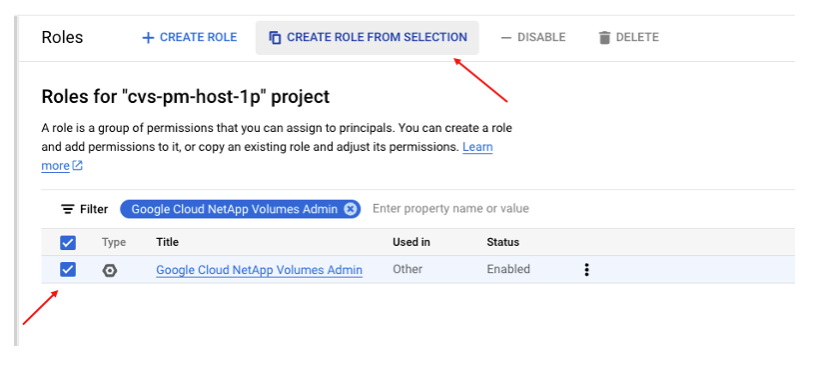Open the three-dot row actions menu
Screen dimensions: 824x366
[x=586, y=270]
